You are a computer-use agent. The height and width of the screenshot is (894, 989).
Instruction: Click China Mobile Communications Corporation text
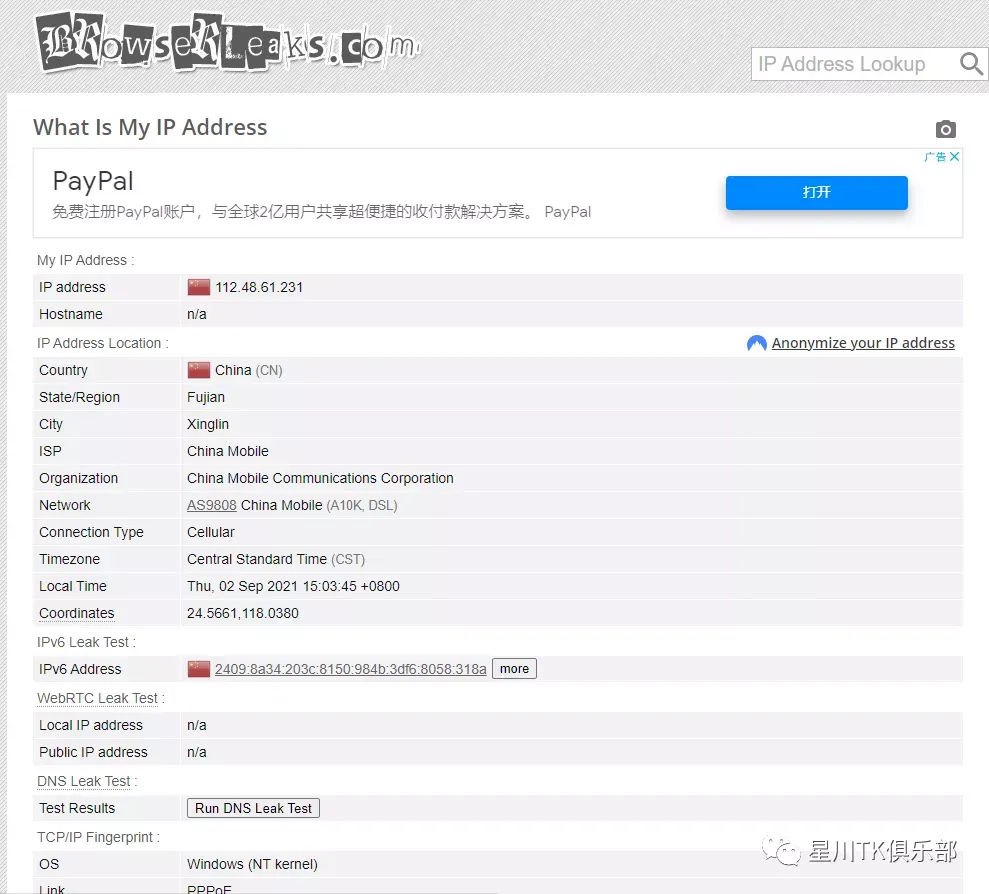point(320,478)
